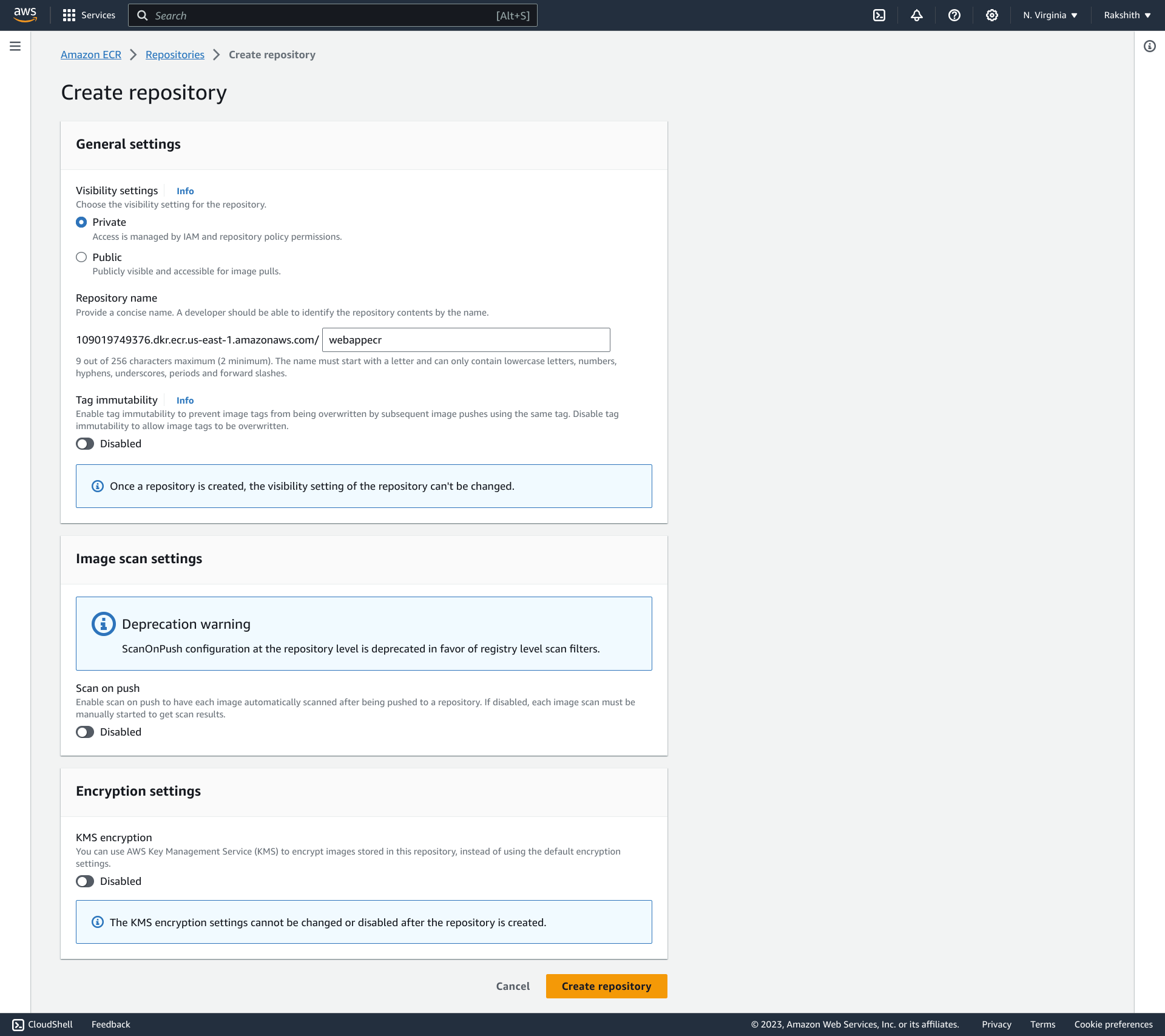Open the info panel icon at right

click(x=1149, y=46)
